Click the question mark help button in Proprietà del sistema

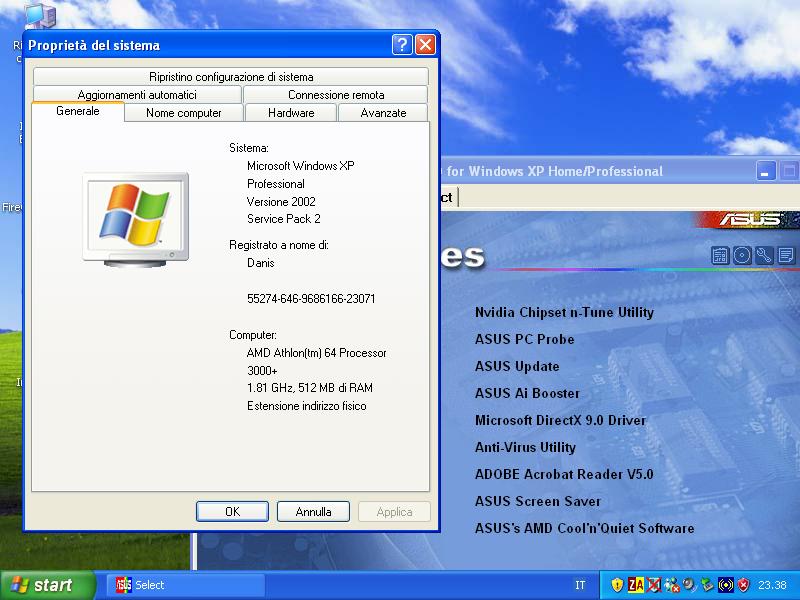402,45
